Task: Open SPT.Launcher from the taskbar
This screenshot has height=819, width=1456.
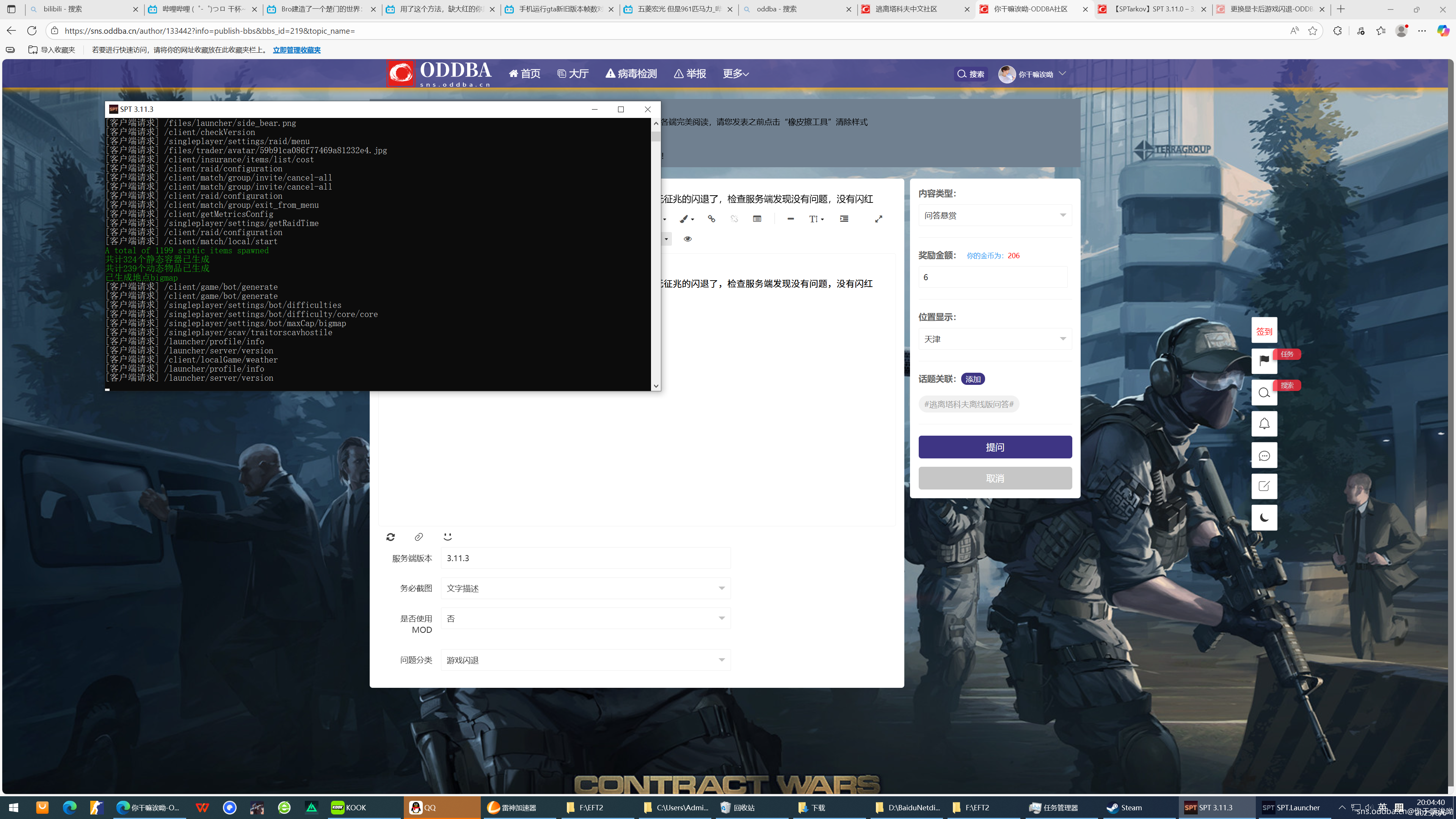Action: (x=1294, y=807)
